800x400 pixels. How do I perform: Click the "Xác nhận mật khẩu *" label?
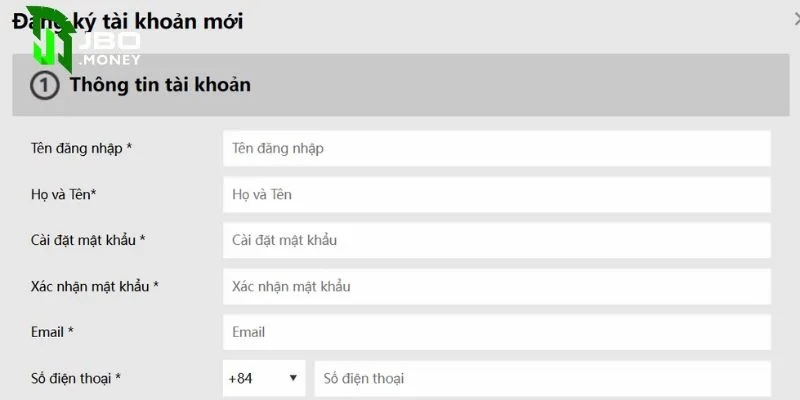coord(94,286)
